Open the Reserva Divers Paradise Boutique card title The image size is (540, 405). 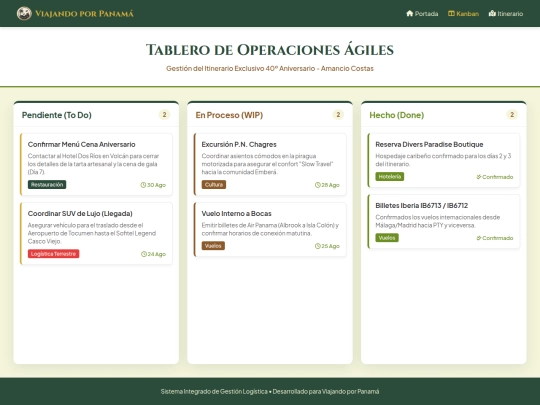[x=429, y=144]
